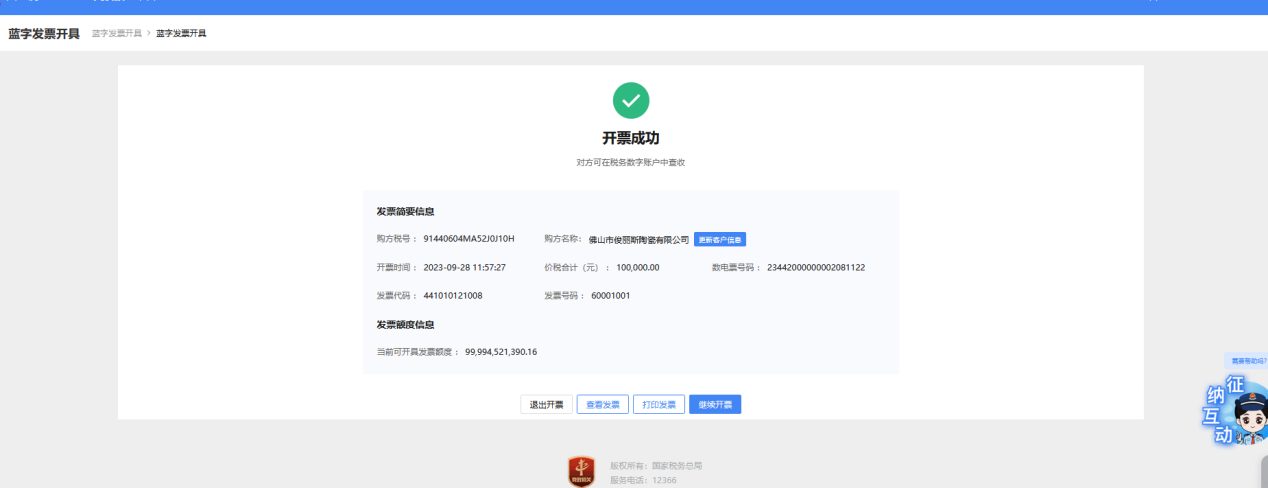Screen dimensions: 1268x488
Task: Go to first 蓝字发票开具 breadcrumb link
Action: pos(116,34)
